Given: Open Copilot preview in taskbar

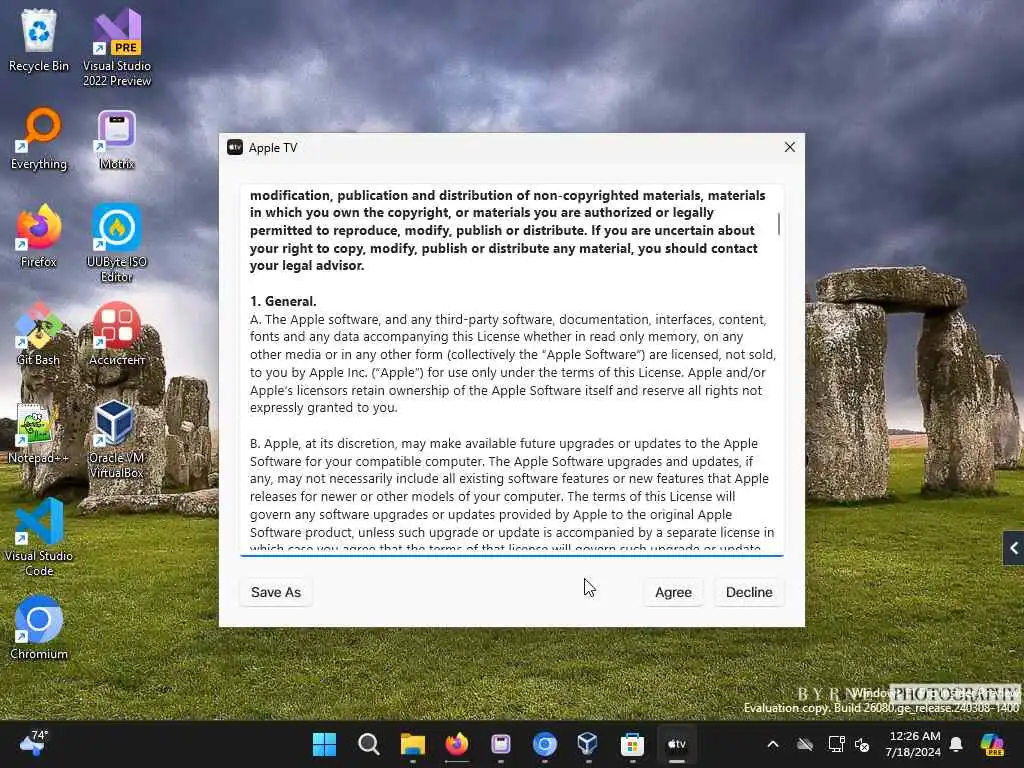Looking at the screenshot, I should click(992, 744).
